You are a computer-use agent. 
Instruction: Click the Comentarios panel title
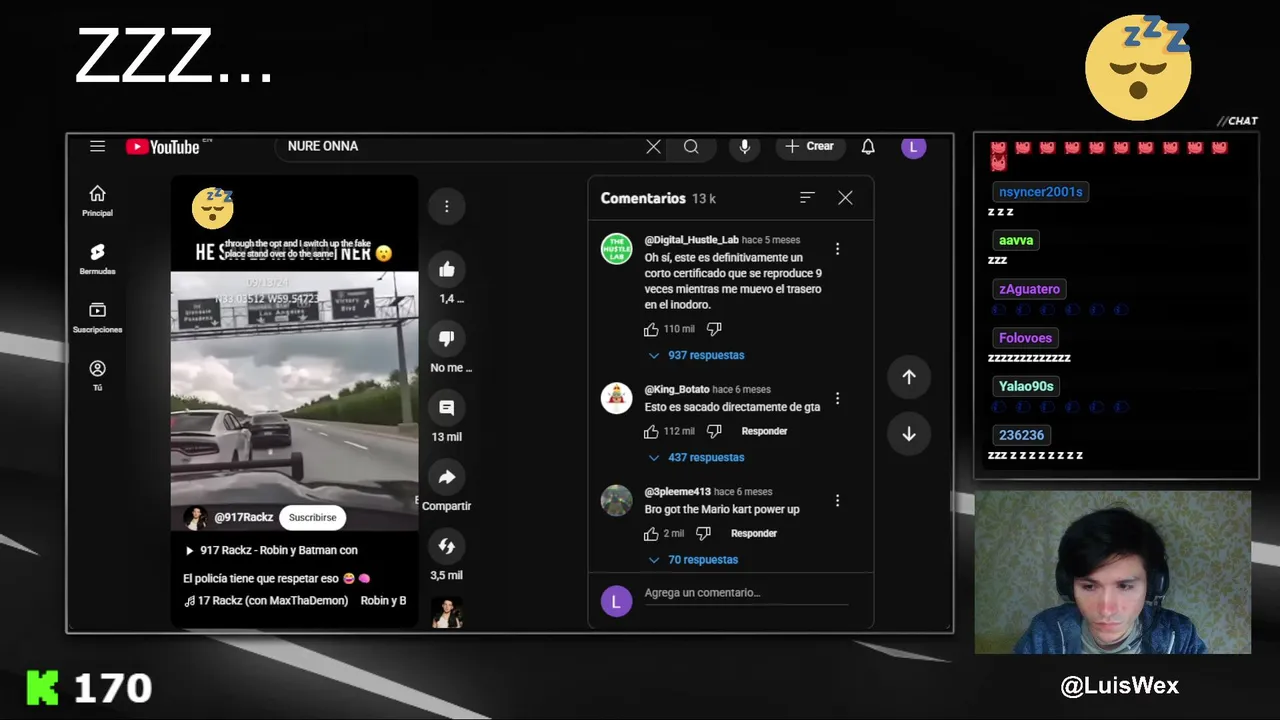coord(643,198)
